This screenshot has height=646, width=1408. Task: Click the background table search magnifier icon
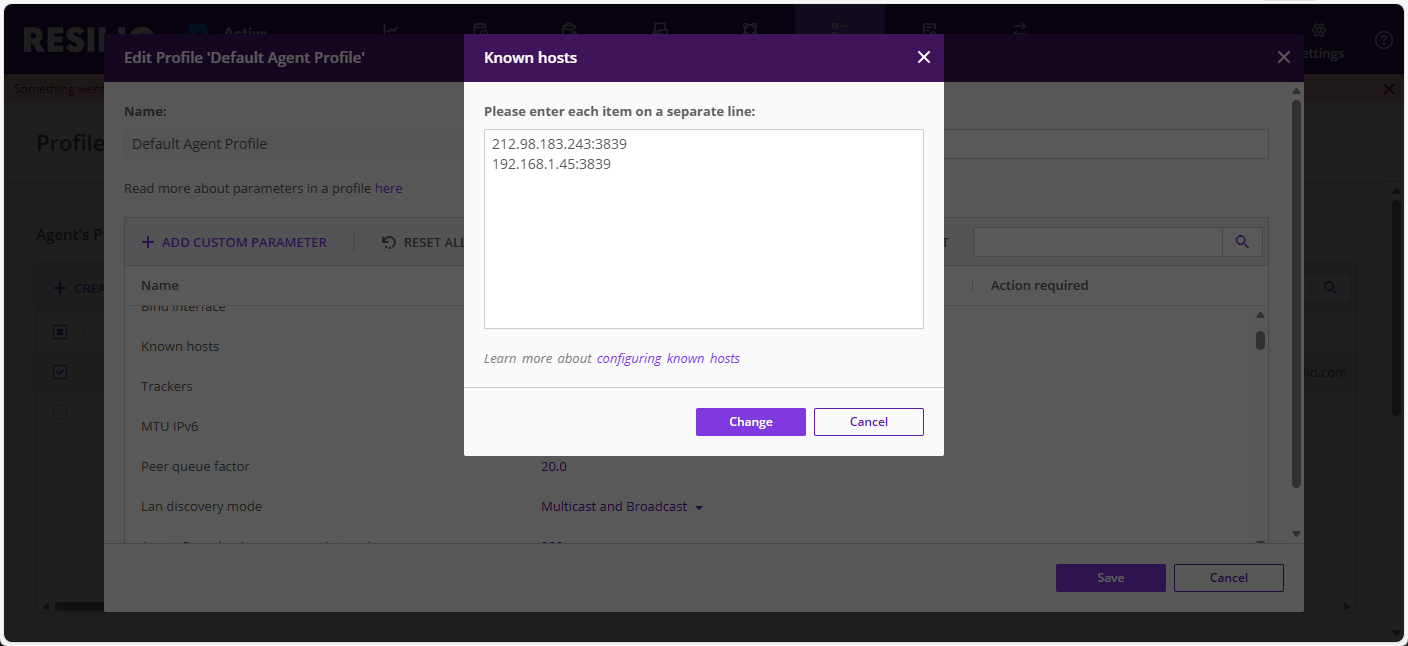1330,288
